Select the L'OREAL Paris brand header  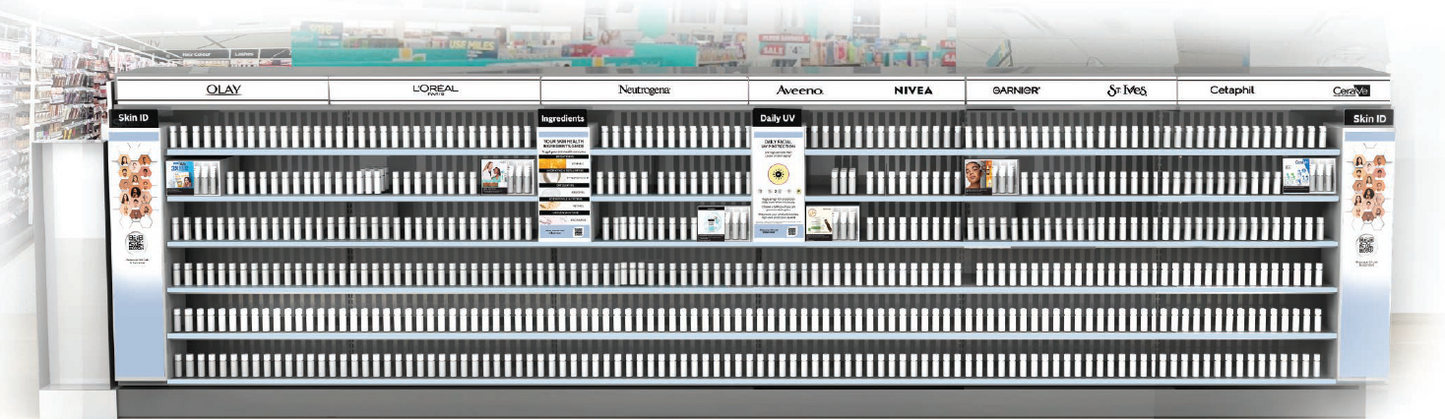click(x=435, y=90)
